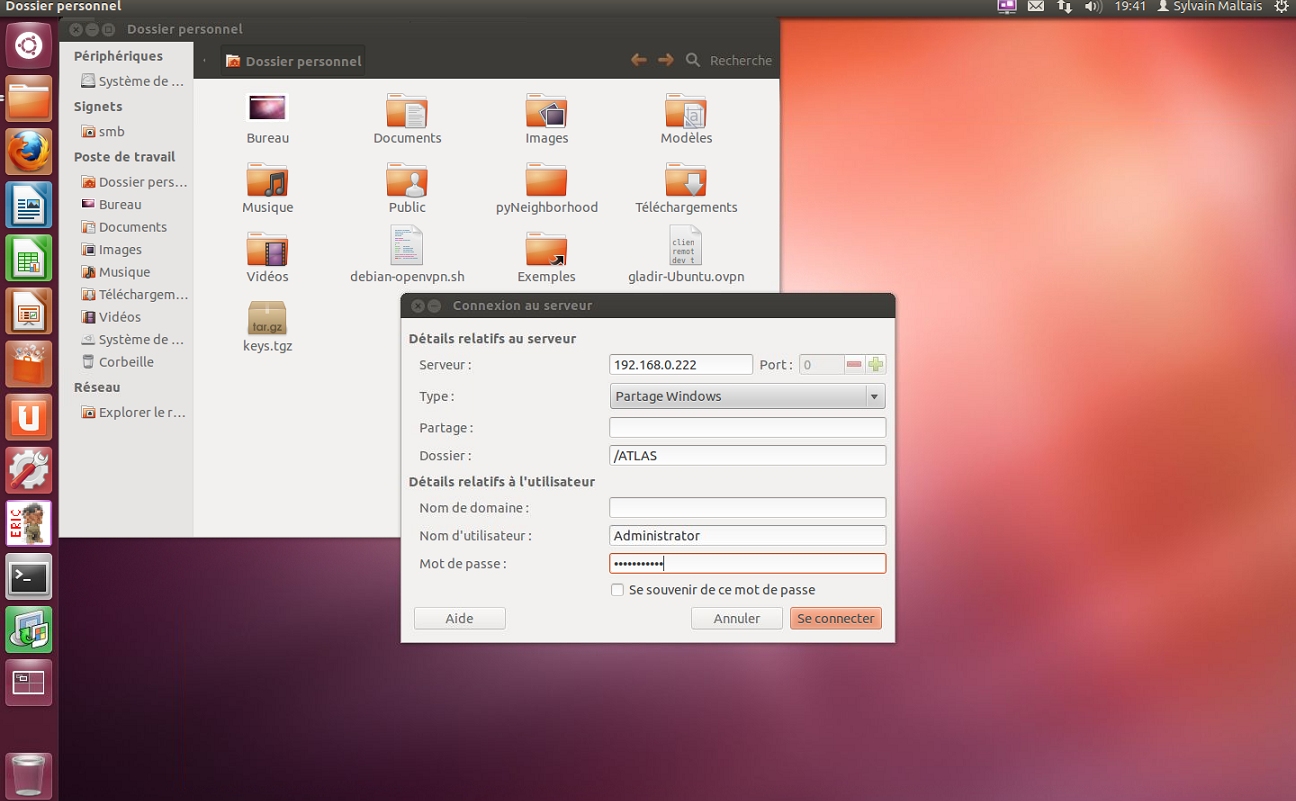1296x801 pixels.
Task: Select smb bookmark in sidebar
Action: [111, 132]
